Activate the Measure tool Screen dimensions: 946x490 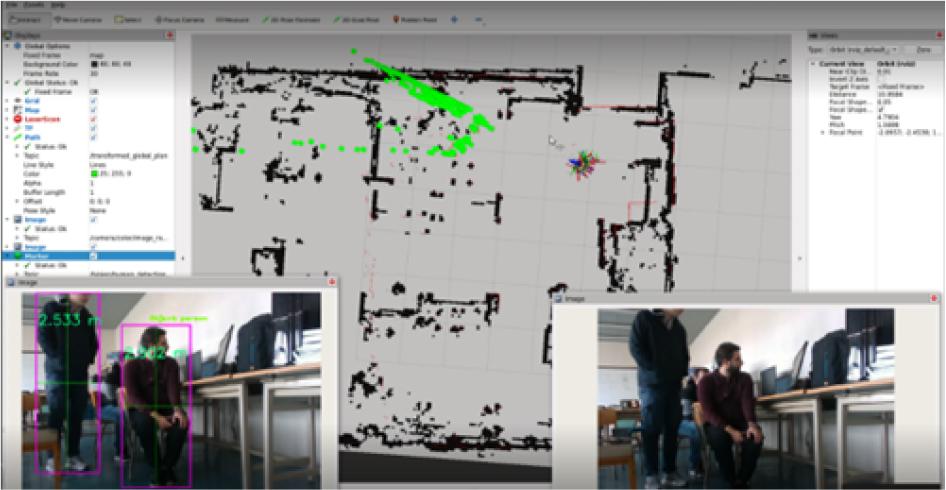coord(227,19)
